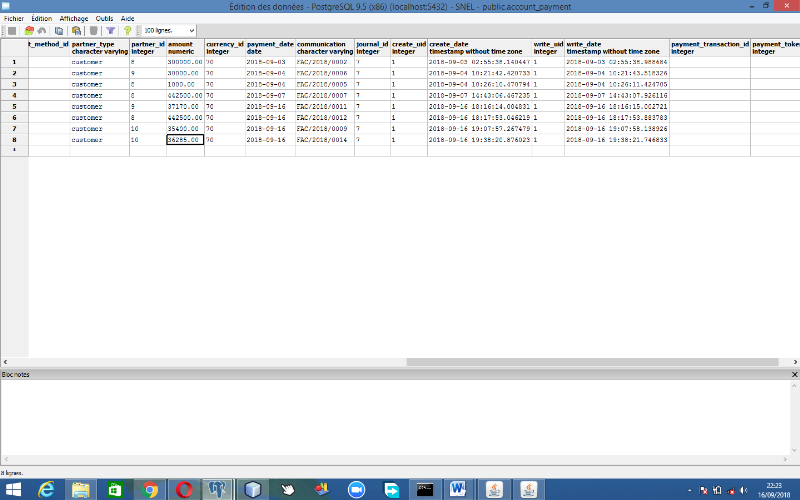800x500 pixels.
Task: Open the Édition menu
Action: [41, 18]
